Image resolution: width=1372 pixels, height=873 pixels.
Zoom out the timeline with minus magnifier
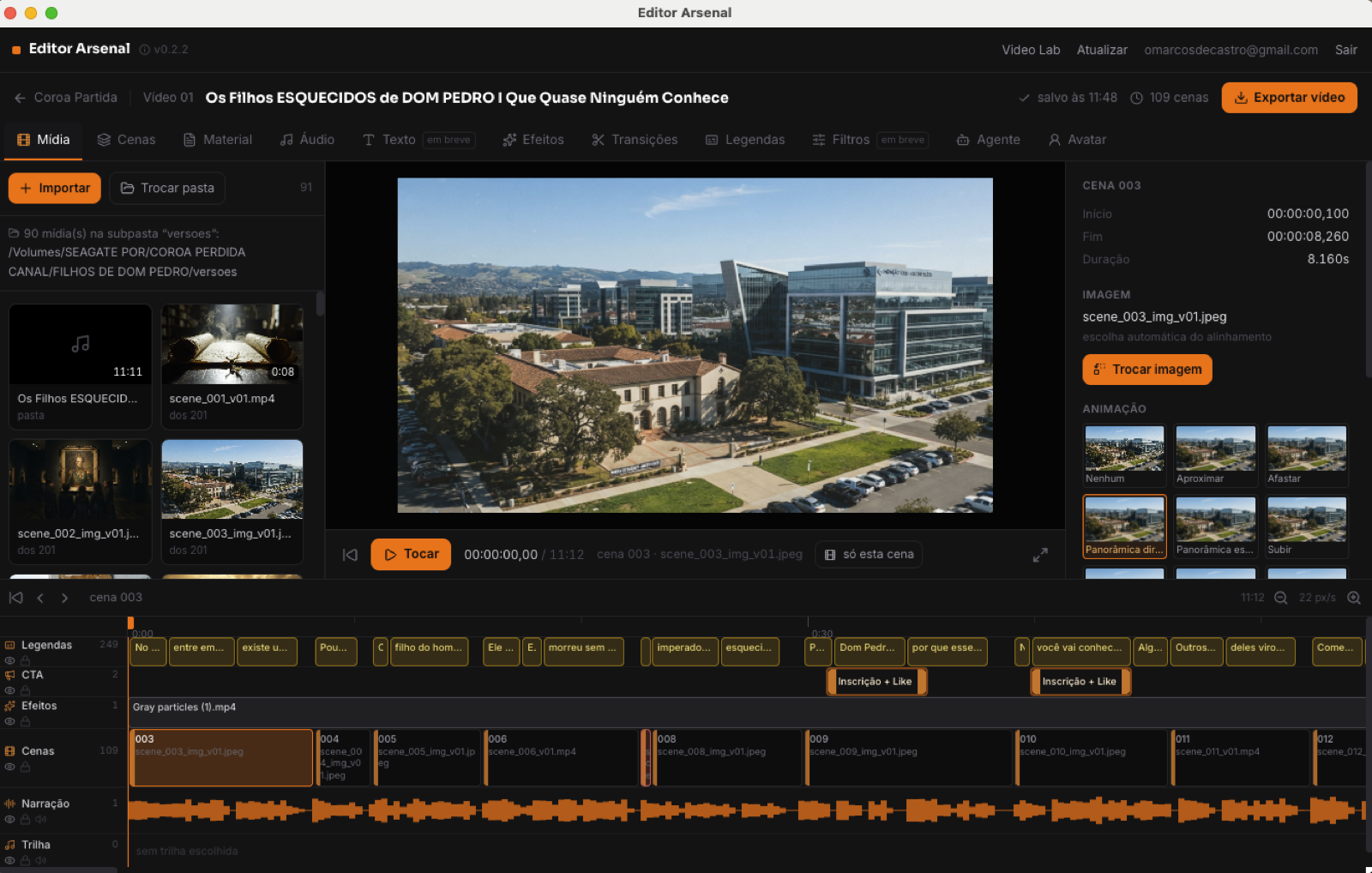point(1280,598)
